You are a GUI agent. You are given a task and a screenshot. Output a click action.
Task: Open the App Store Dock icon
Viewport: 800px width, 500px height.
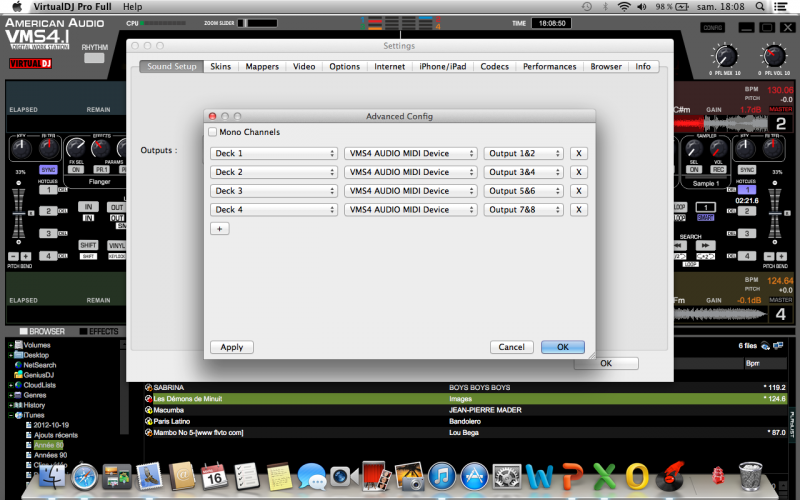pos(474,477)
